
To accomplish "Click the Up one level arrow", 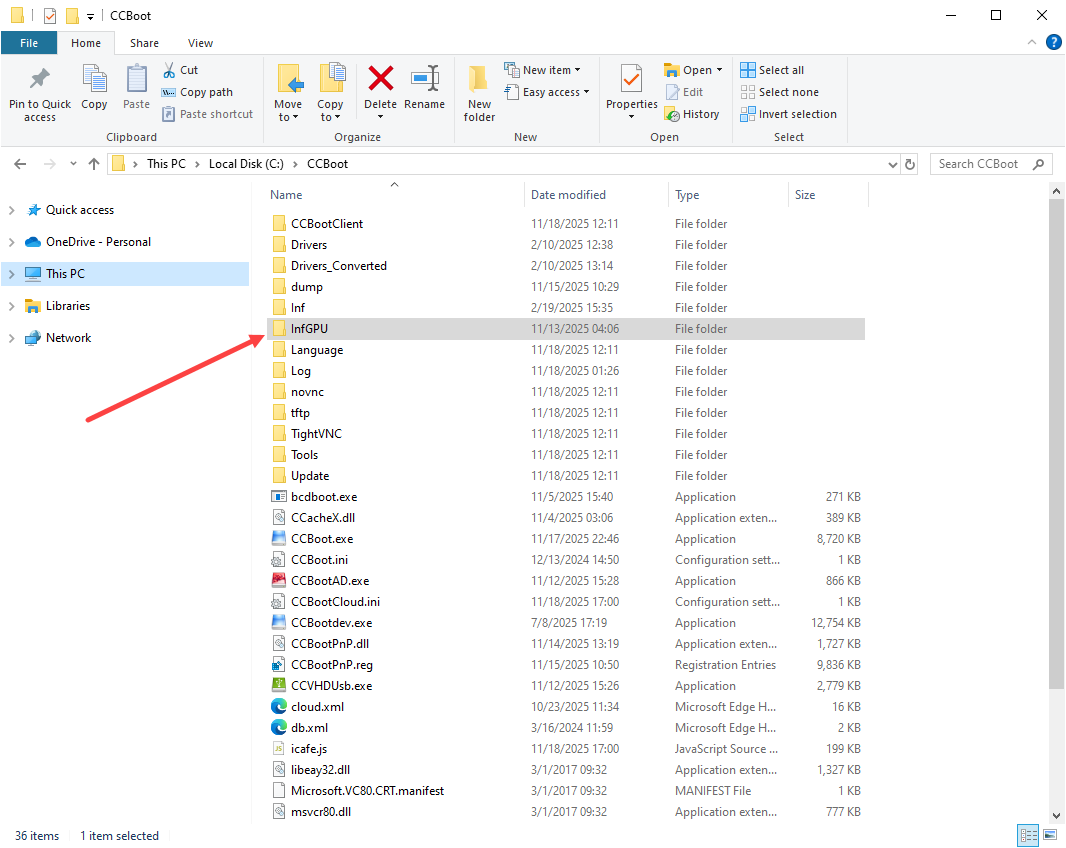I will (94, 164).
